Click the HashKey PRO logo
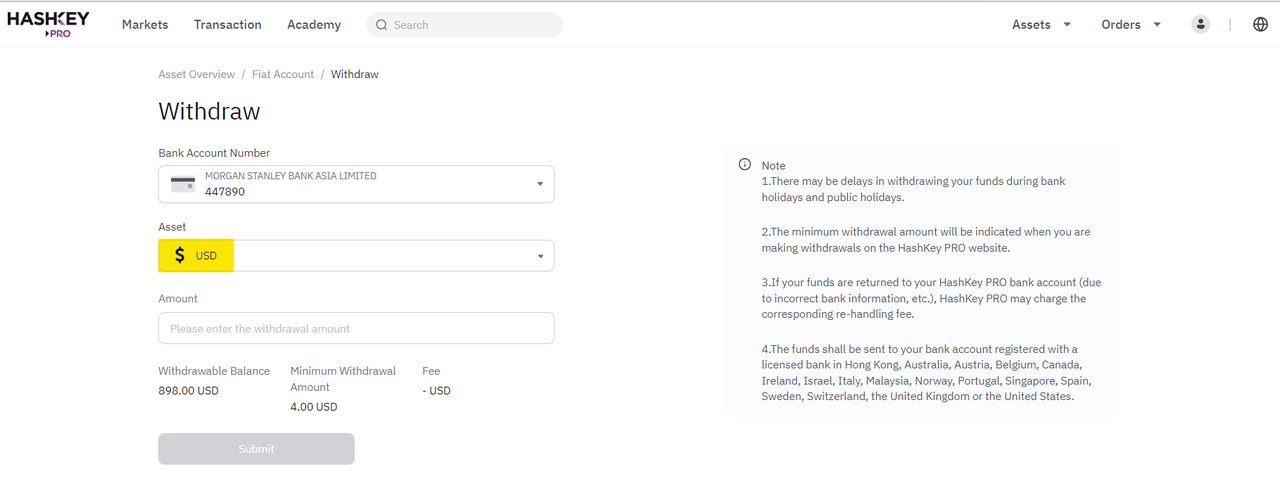This screenshot has width=1280, height=483. click(48, 24)
